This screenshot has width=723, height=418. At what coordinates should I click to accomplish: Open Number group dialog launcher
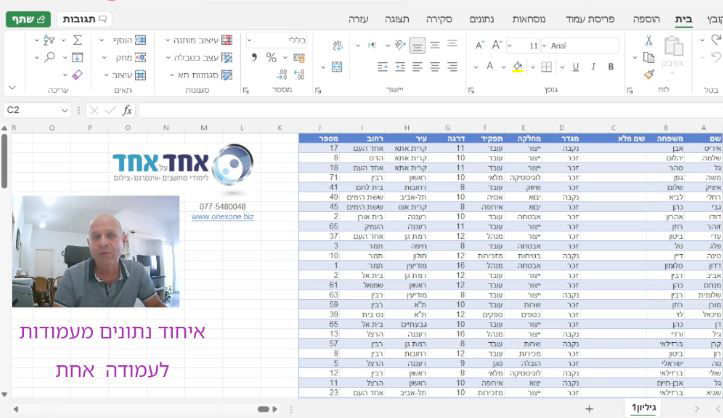(245, 90)
